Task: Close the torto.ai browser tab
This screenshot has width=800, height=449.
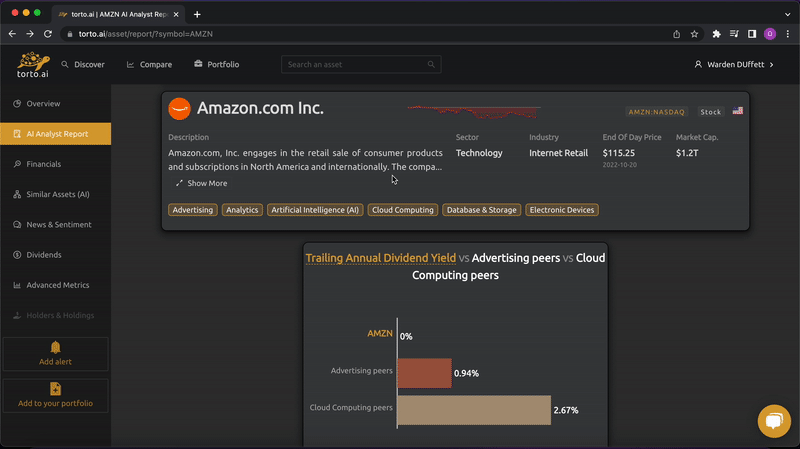Action: click(176, 14)
